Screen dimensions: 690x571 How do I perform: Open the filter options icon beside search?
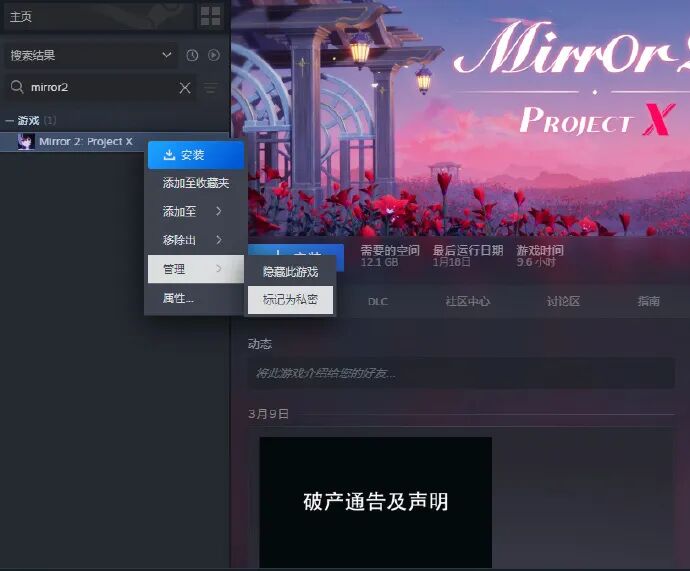(x=211, y=88)
